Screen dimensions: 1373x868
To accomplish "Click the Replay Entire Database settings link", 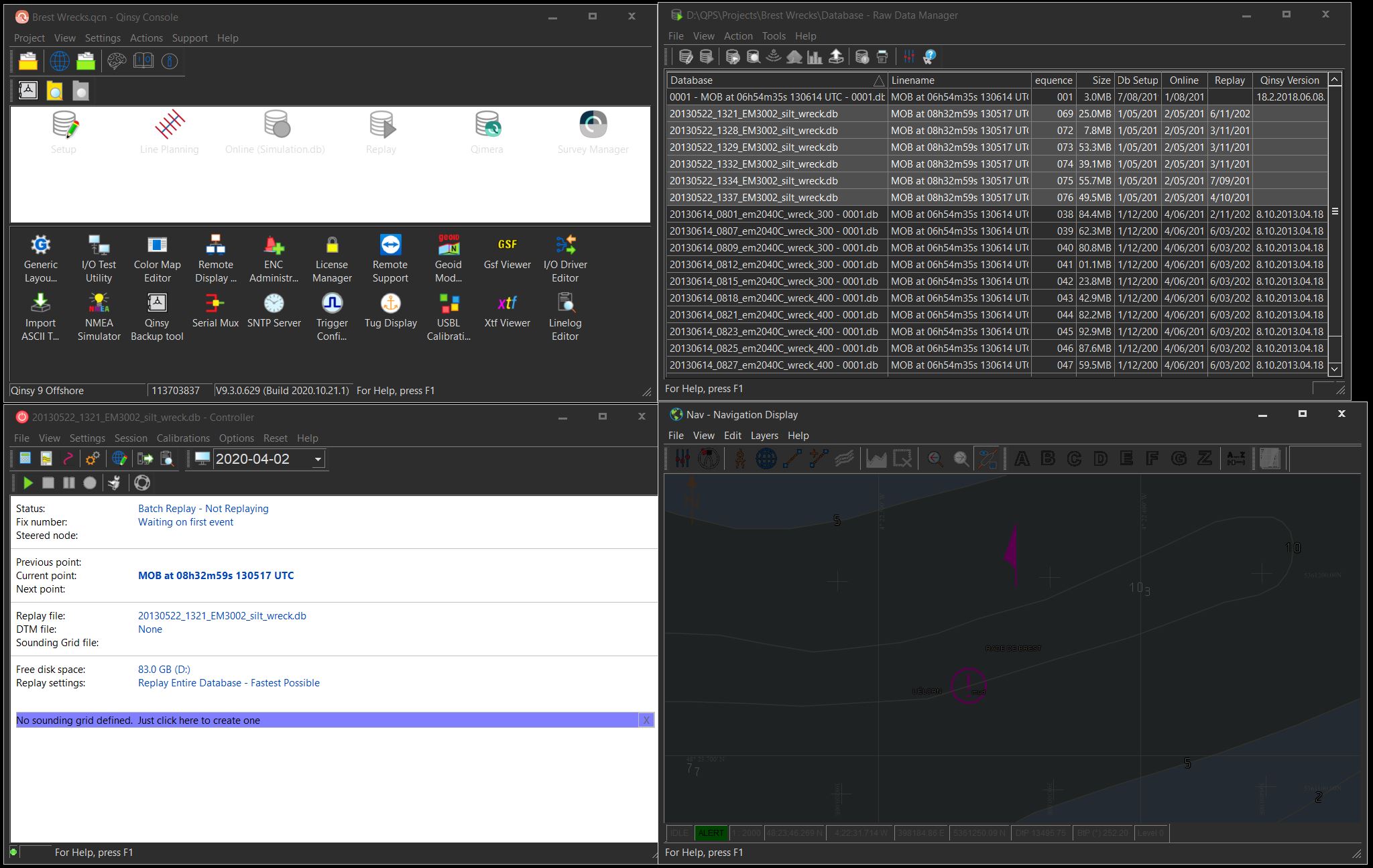I will click(x=229, y=683).
